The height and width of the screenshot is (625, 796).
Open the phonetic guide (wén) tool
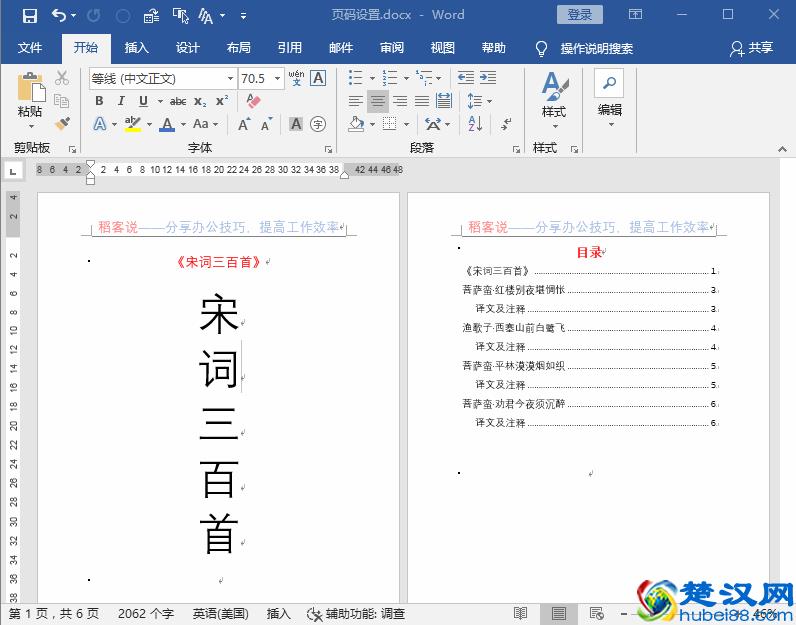coord(296,78)
